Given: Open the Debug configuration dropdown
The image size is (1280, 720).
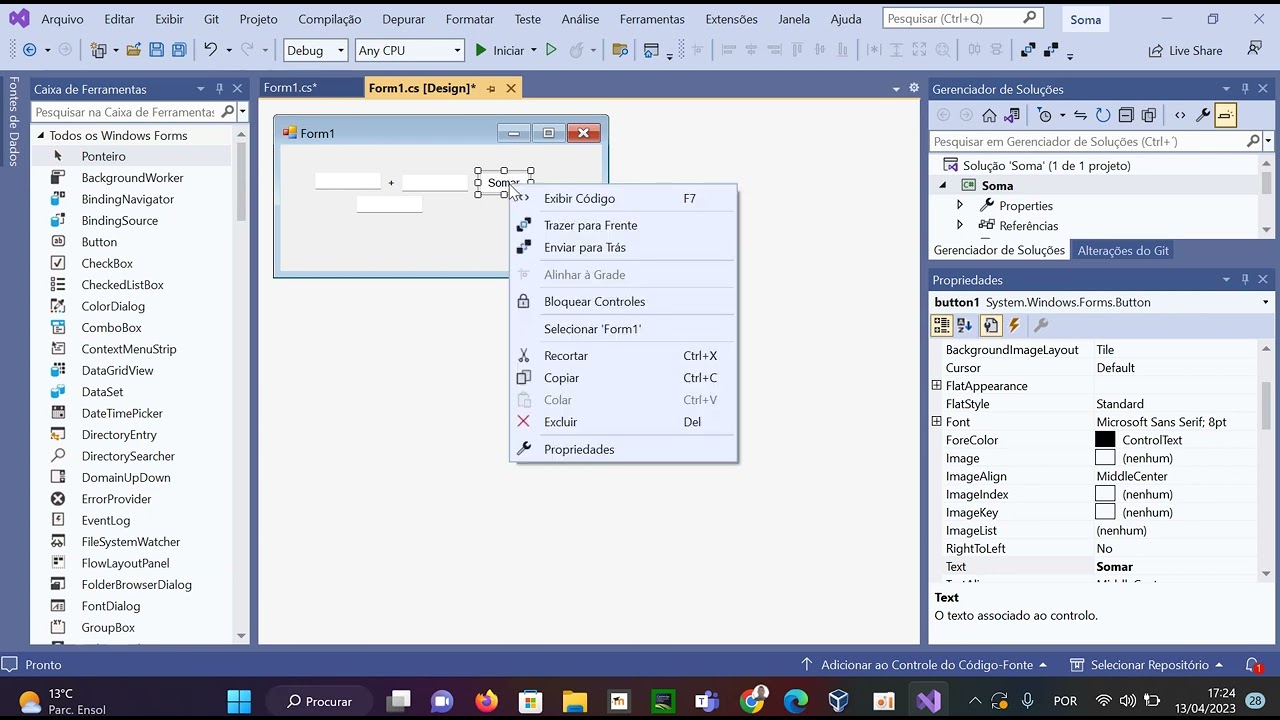Looking at the screenshot, I should pos(315,50).
